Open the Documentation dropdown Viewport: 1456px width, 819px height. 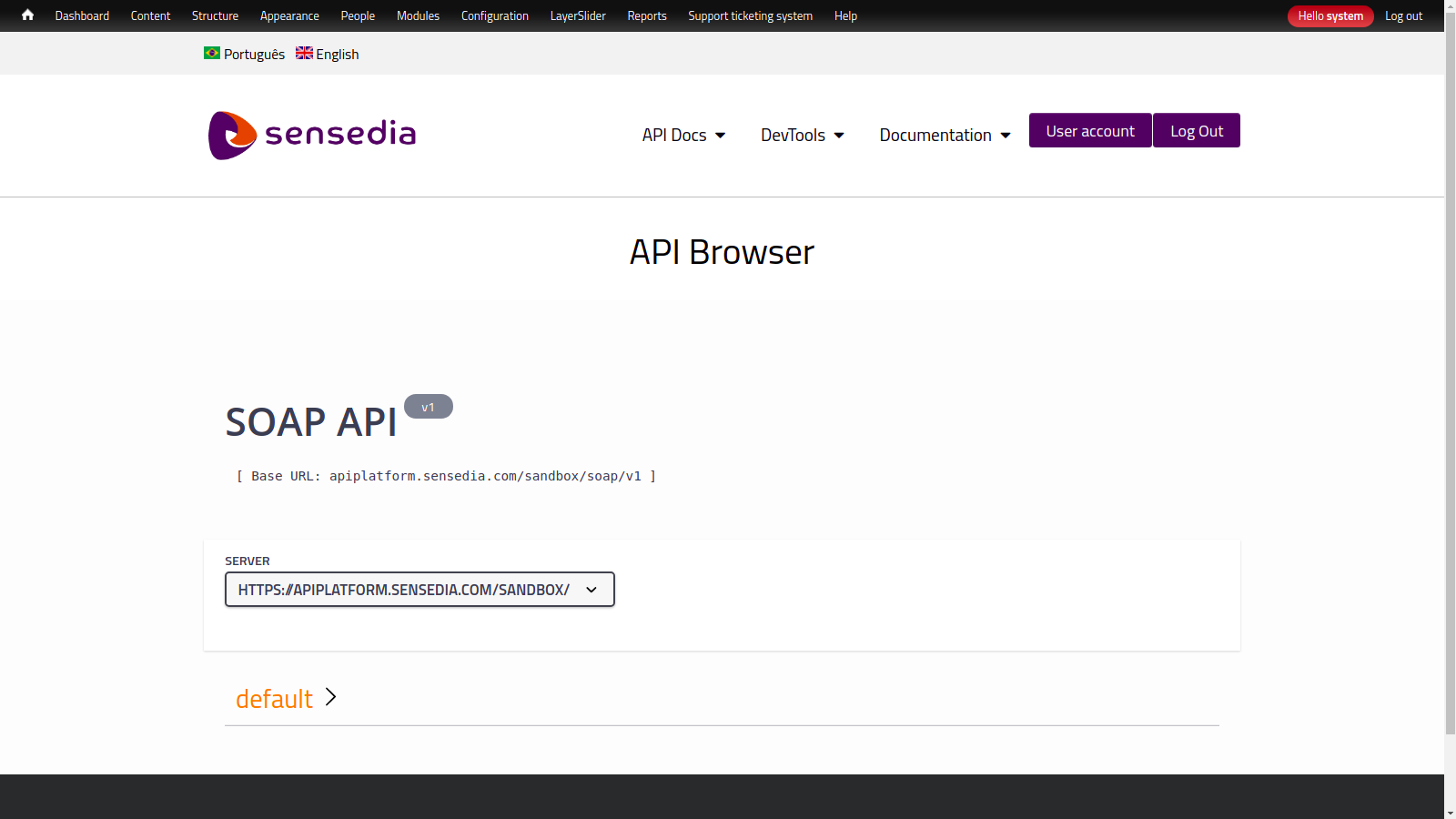pos(944,135)
